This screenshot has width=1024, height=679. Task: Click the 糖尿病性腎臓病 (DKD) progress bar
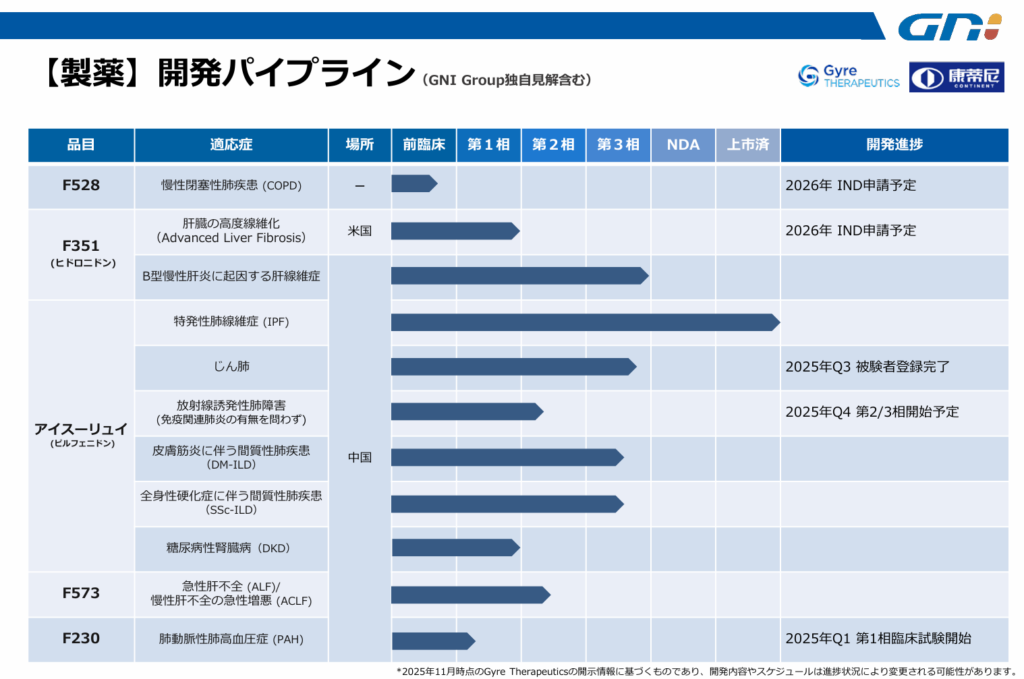[x=454, y=547]
